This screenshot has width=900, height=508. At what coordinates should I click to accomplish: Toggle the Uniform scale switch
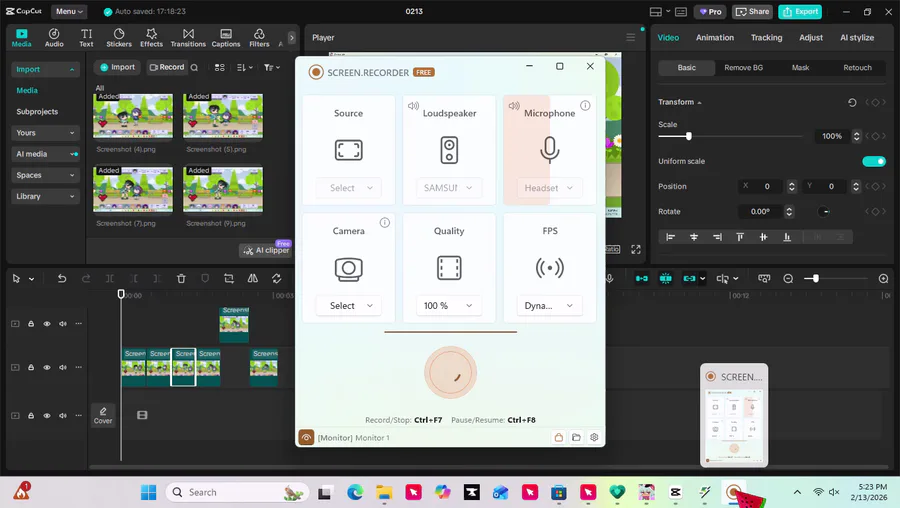tap(874, 161)
